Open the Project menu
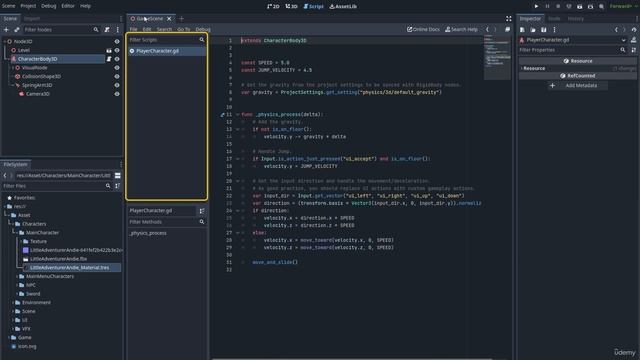The width and height of the screenshot is (640, 360). [x=28, y=6]
